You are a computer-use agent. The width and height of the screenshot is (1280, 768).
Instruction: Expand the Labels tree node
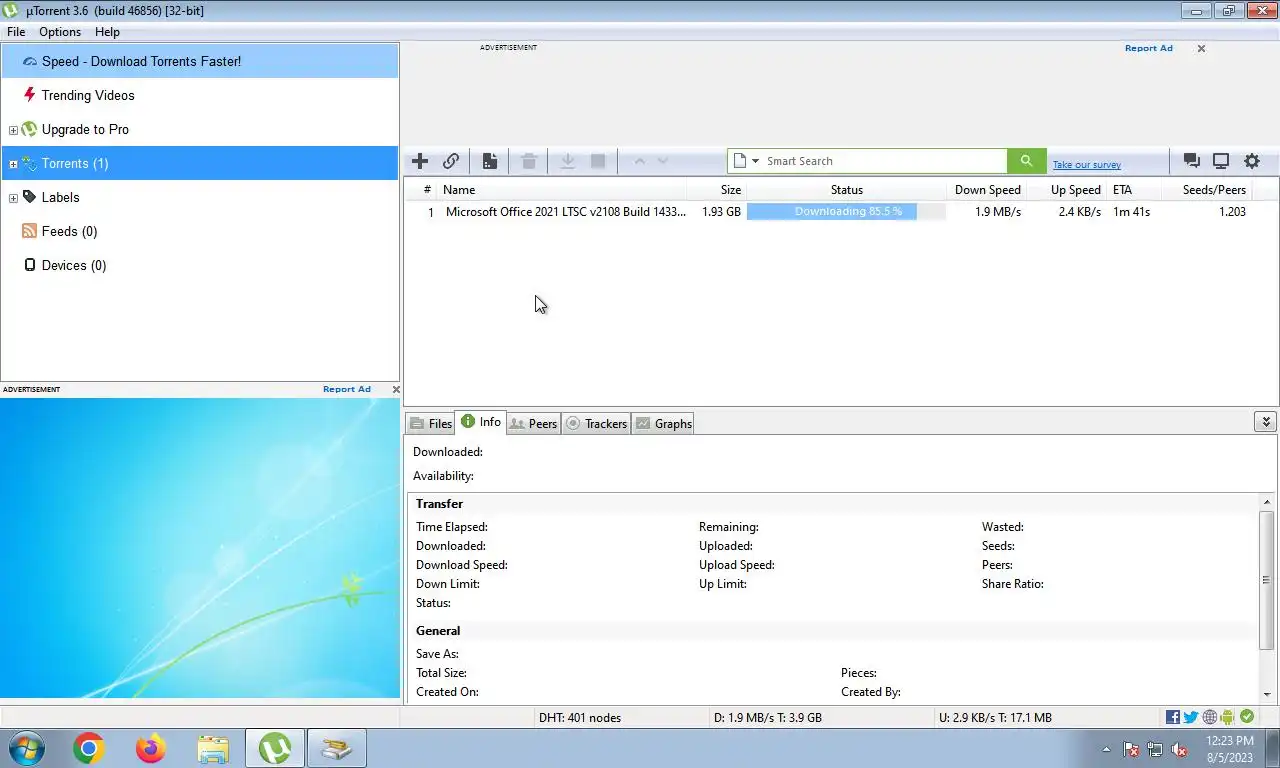[13, 198]
